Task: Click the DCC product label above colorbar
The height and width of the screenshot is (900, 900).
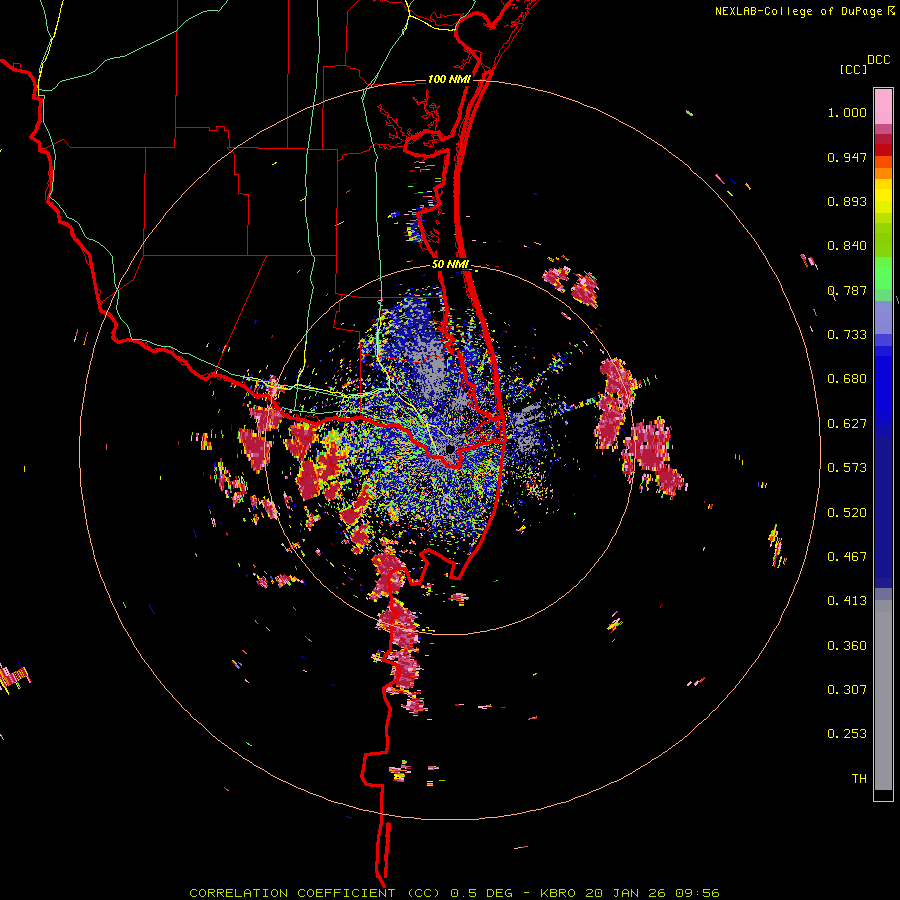Action: point(878,60)
